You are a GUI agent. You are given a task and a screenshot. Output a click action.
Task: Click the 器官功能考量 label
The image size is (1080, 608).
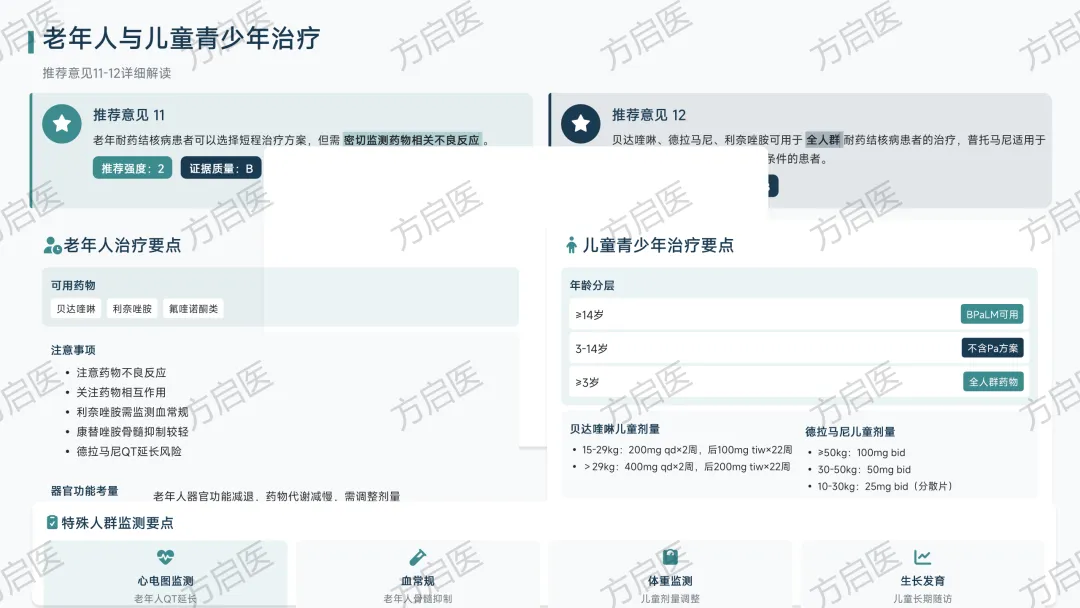[84, 491]
